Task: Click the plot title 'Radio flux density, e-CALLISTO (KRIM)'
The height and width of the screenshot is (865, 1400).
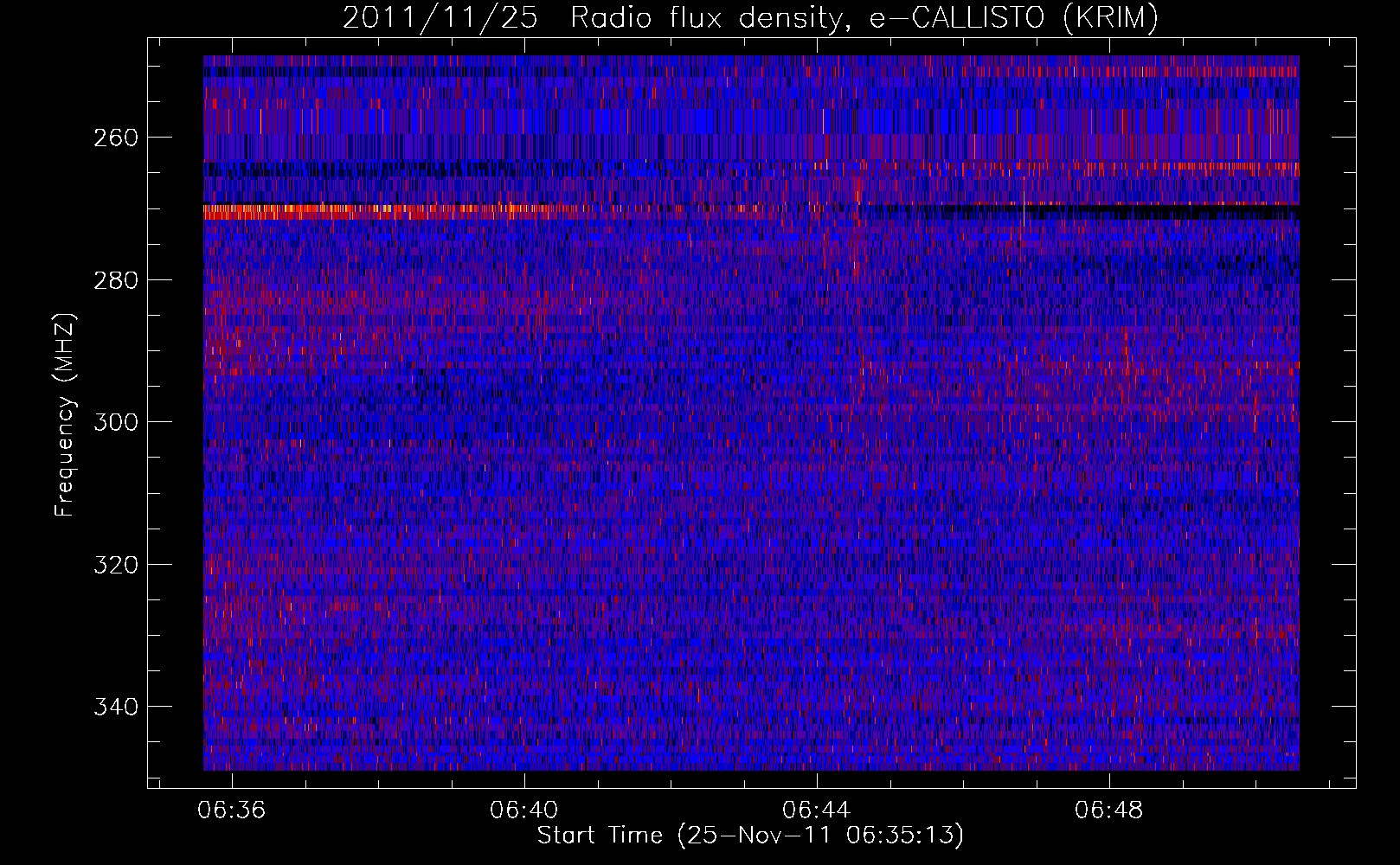Action: (864, 17)
